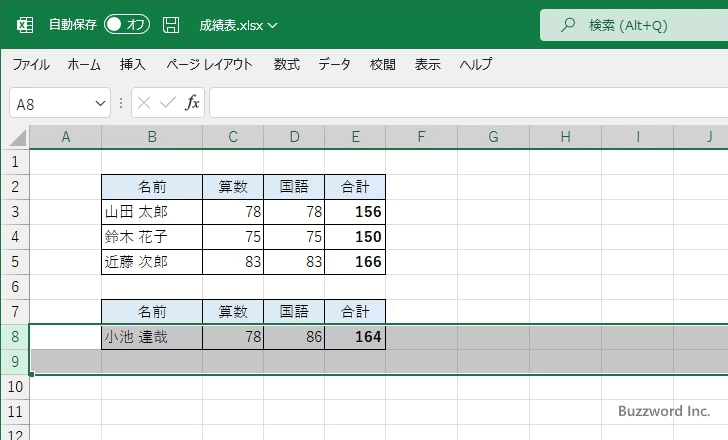The image size is (728, 440).
Task: Click inside the formula bar
Action: [468, 103]
